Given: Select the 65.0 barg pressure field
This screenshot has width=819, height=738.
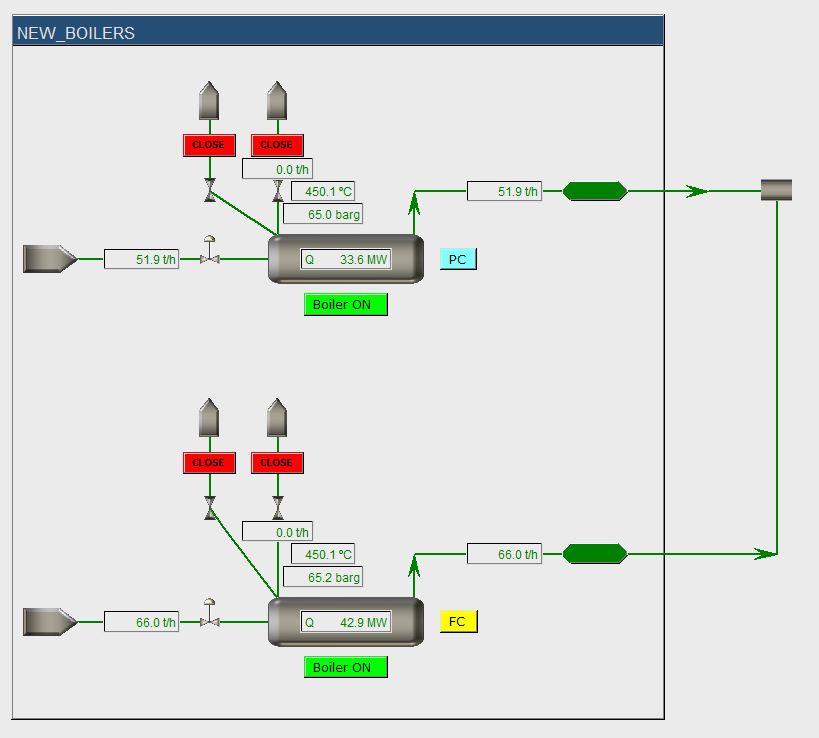Looking at the screenshot, I should 323,214.
